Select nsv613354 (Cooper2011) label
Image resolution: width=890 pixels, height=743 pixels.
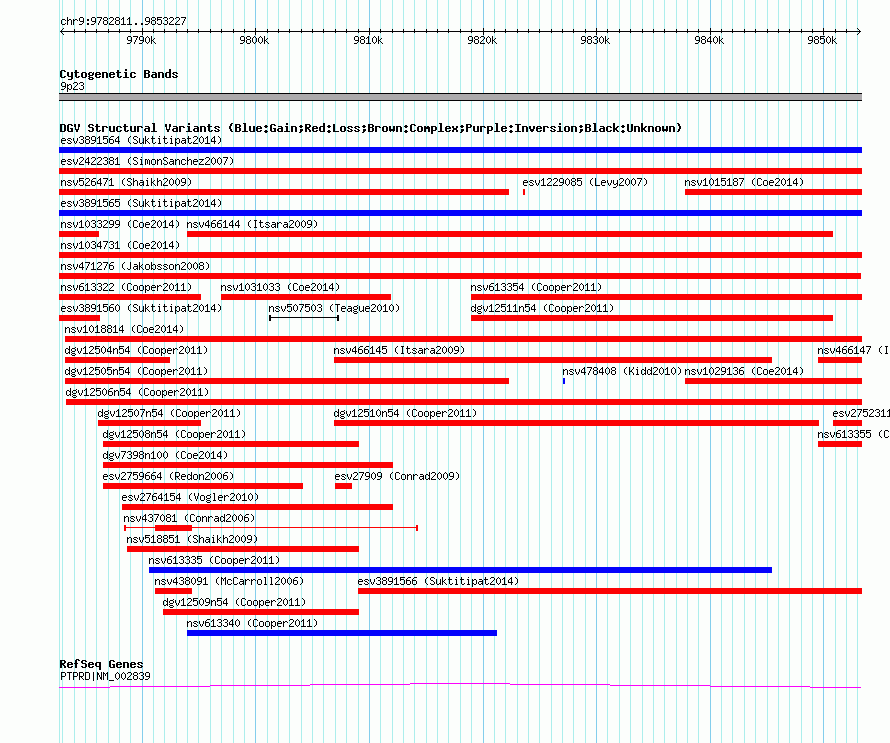(536, 287)
